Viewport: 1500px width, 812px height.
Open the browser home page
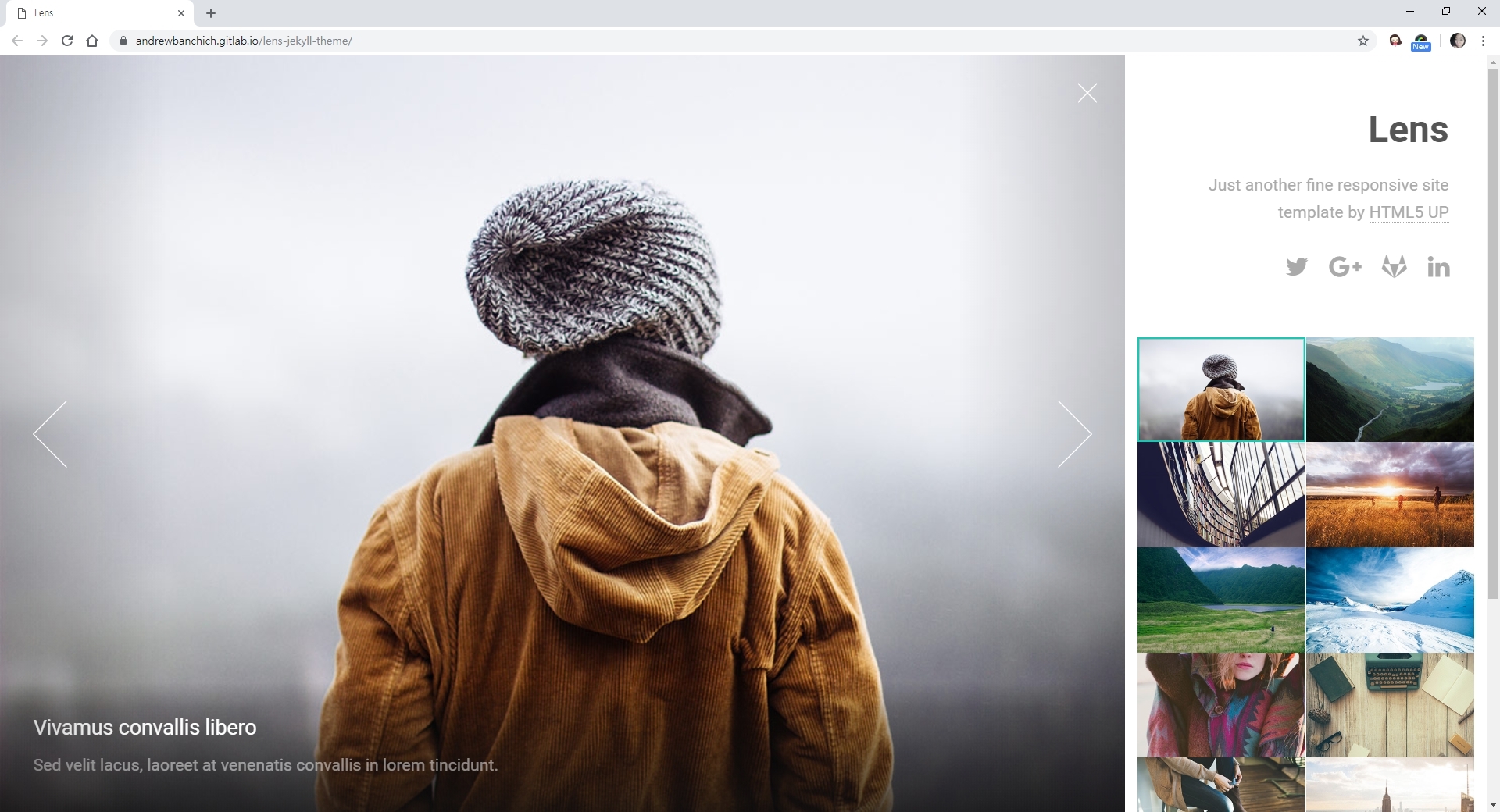point(92,41)
